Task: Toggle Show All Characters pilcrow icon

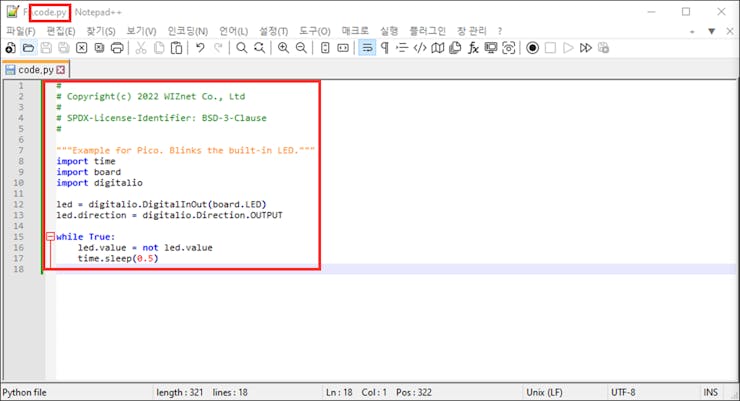Action: (x=385, y=48)
